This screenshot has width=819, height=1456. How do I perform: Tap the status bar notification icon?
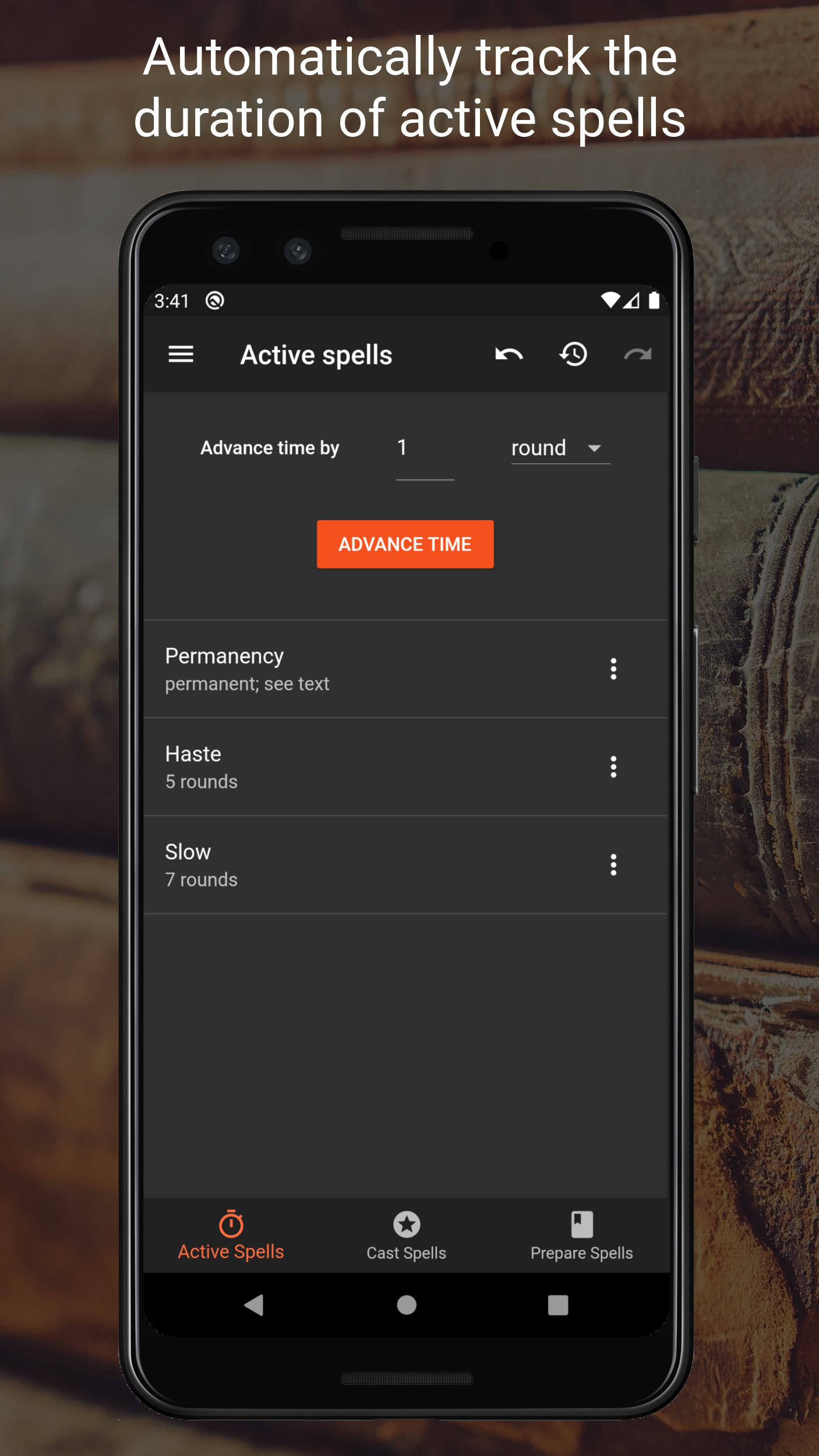pos(215,301)
